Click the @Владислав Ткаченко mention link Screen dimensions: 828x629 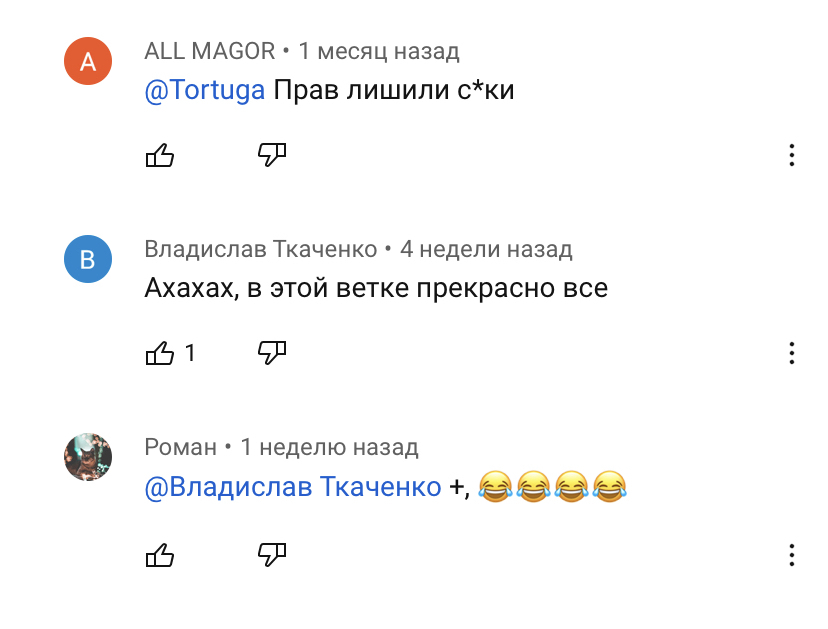tap(293, 488)
